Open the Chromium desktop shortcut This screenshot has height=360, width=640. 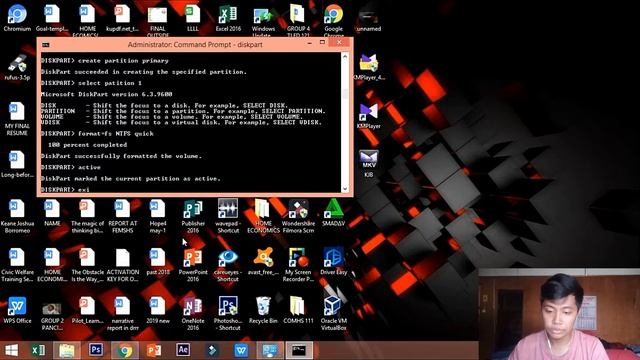pos(17,18)
